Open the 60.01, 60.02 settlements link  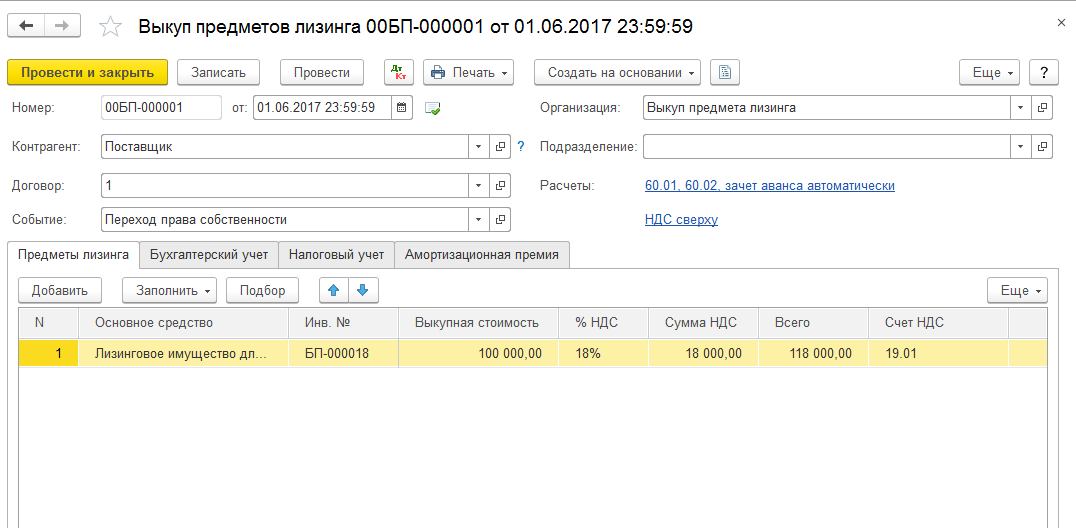[x=770, y=185]
